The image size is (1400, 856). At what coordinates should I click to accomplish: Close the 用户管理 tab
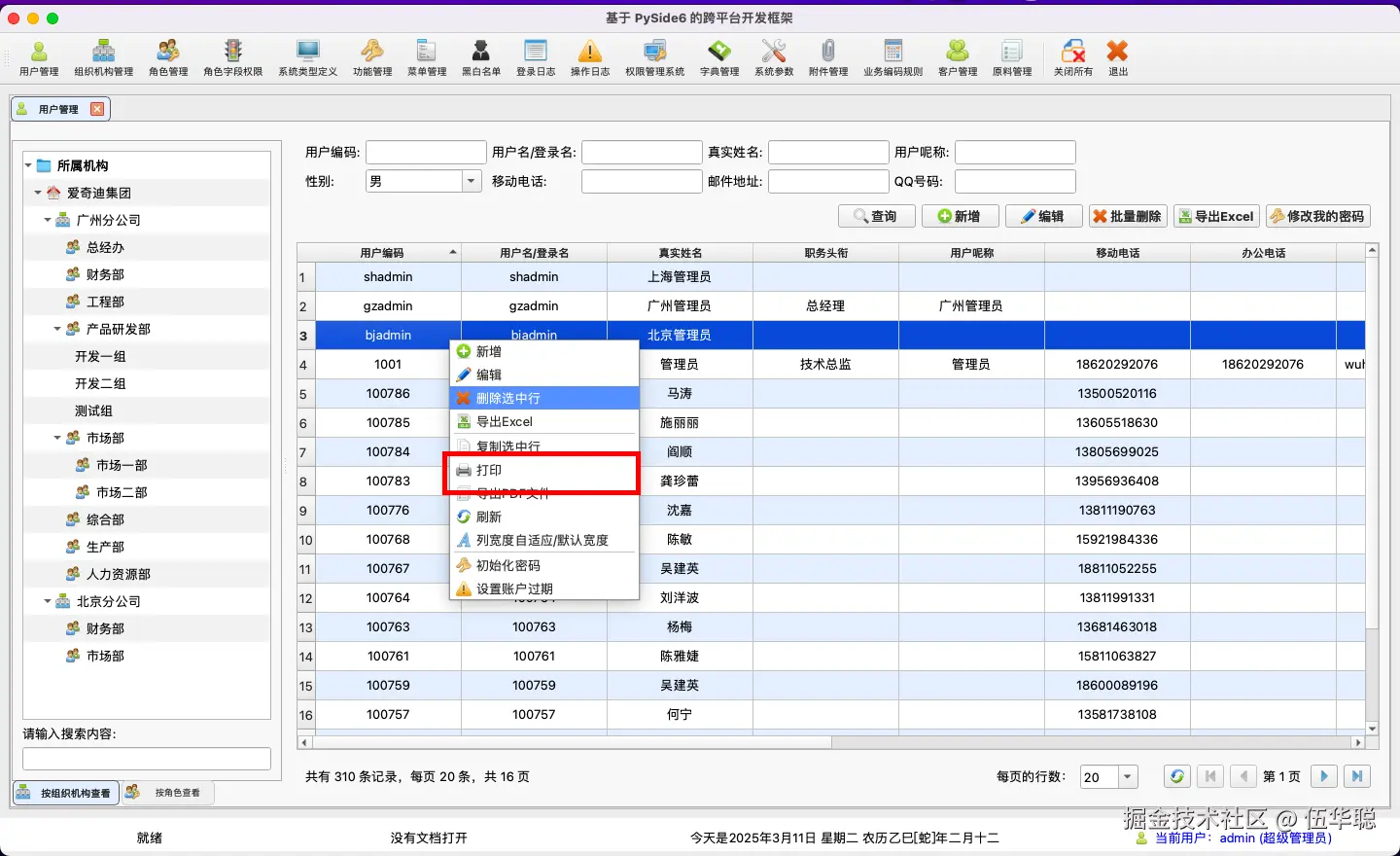(97, 109)
